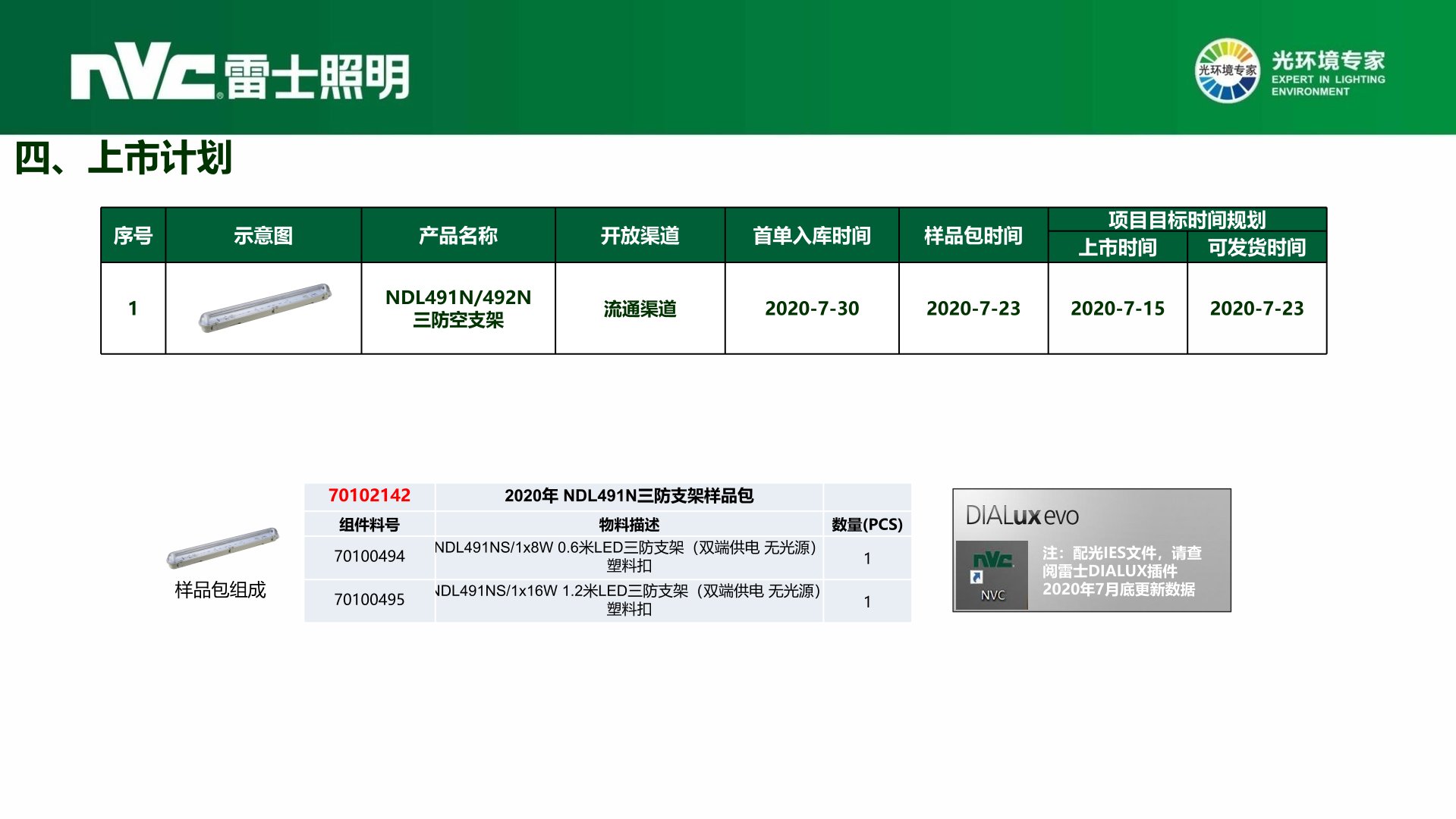Select the lamp image above 样品包组成

(x=222, y=548)
